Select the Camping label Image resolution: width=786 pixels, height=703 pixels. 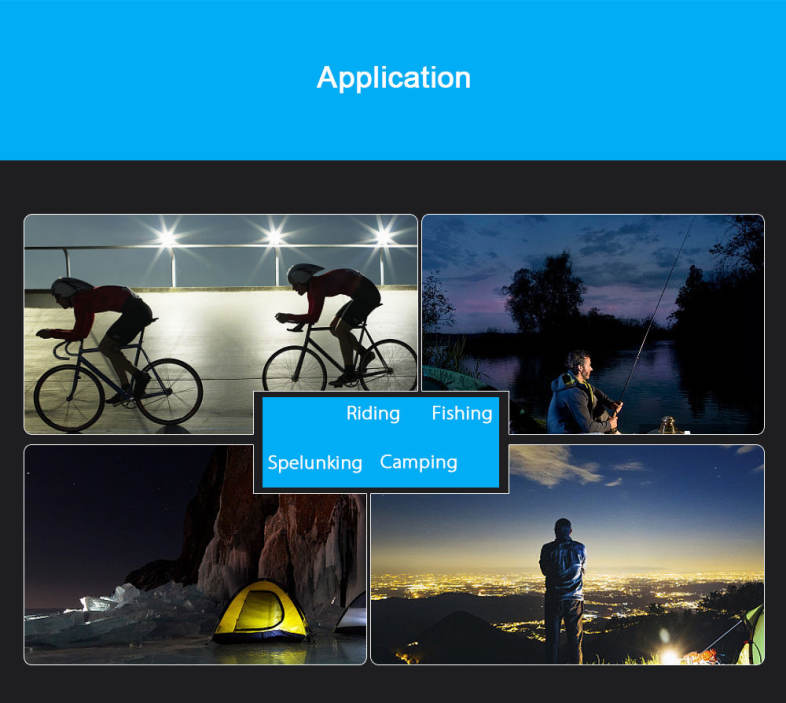point(418,462)
